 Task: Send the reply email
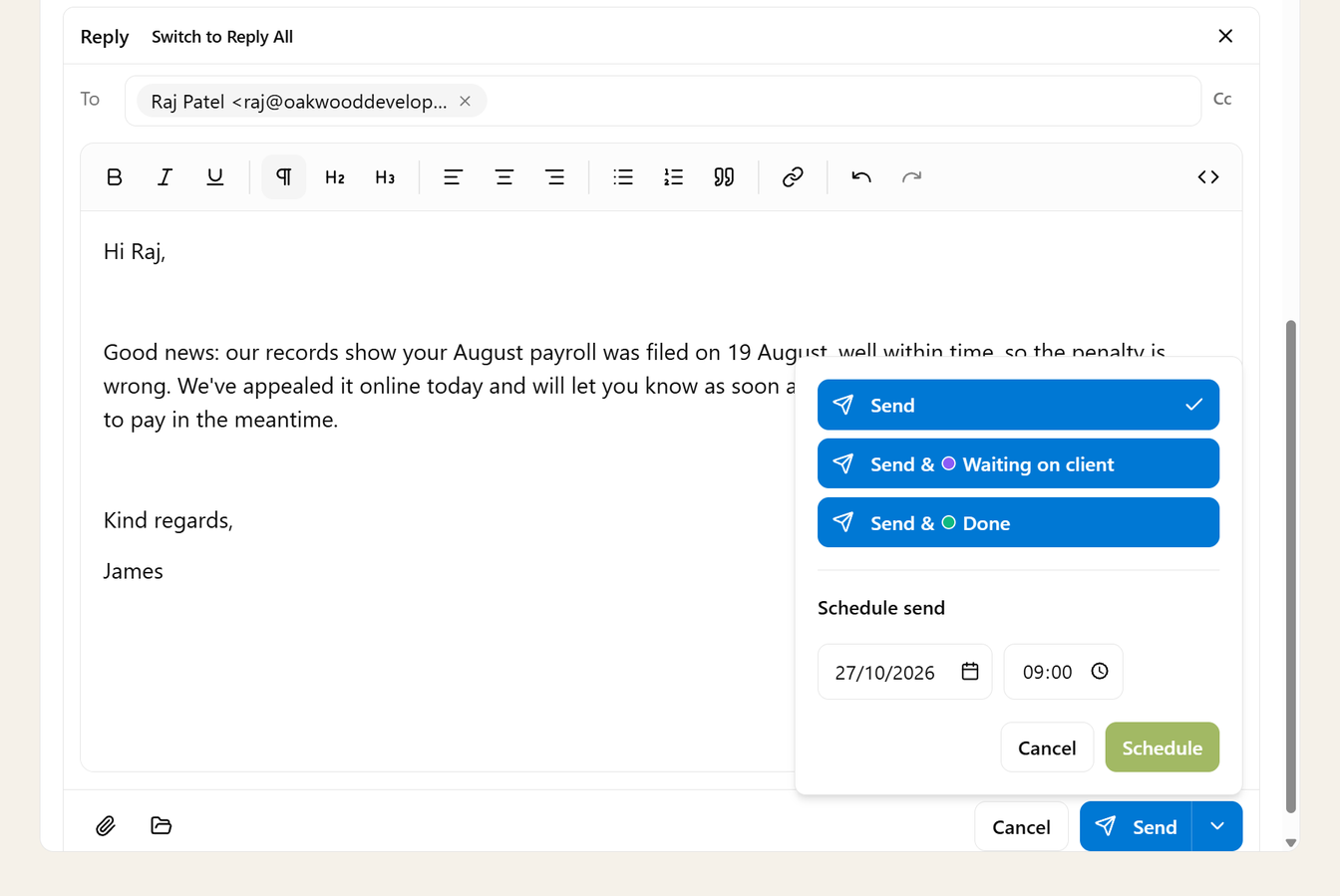(x=1136, y=826)
